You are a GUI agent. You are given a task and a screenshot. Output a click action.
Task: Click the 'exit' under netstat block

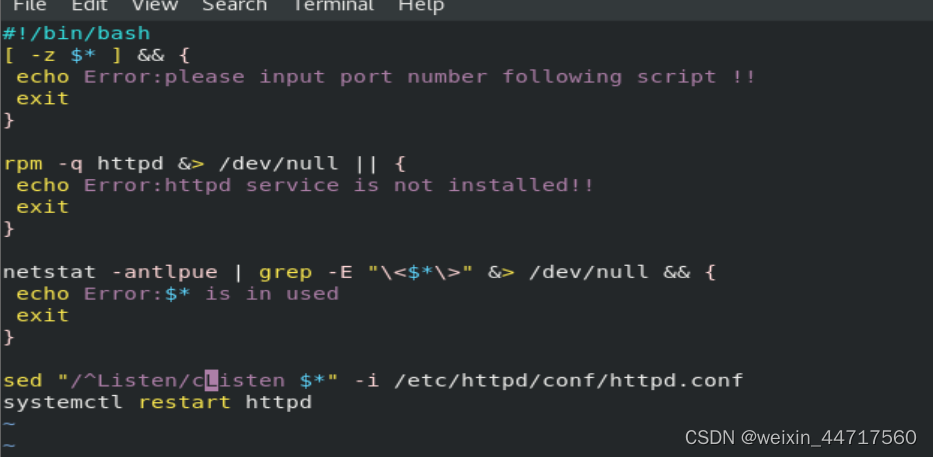pos(43,315)
